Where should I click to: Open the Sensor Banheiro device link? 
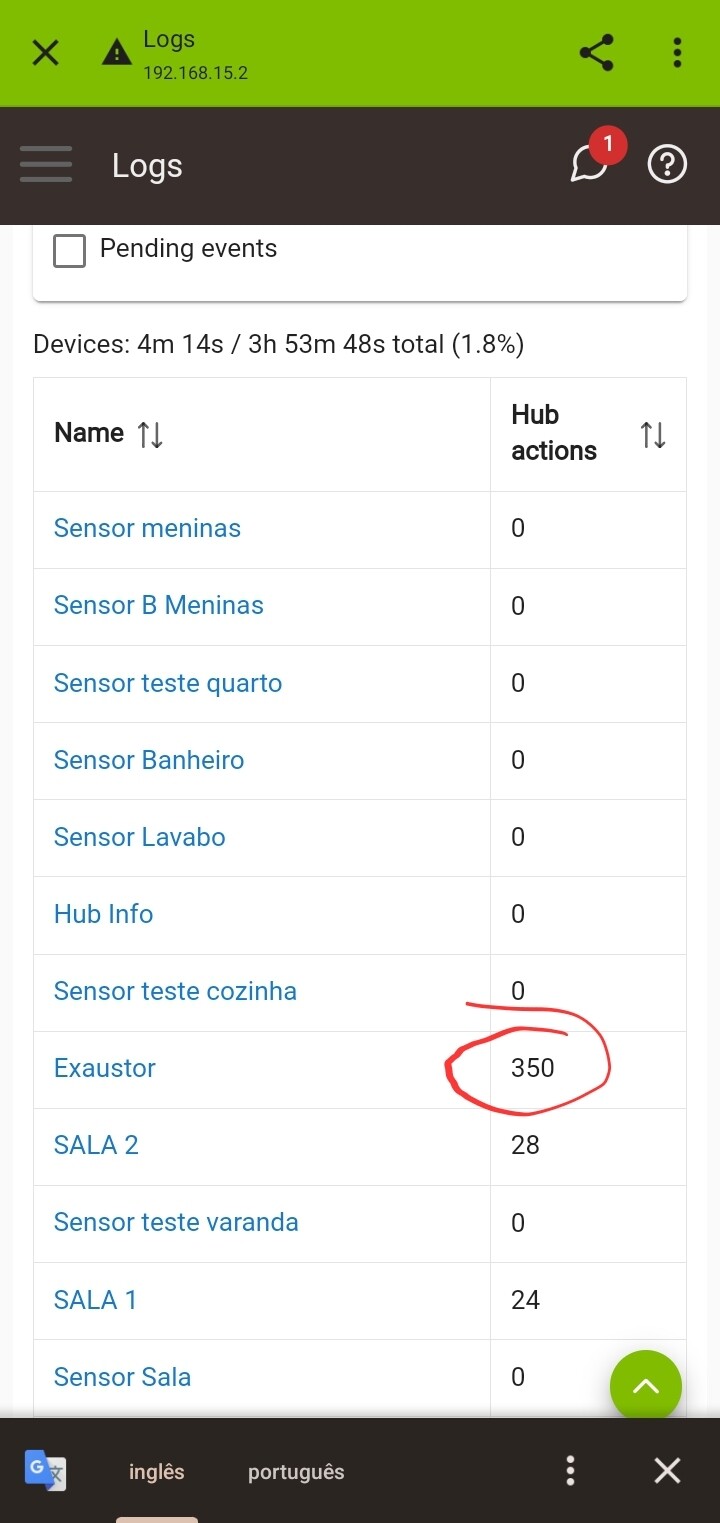149,760
